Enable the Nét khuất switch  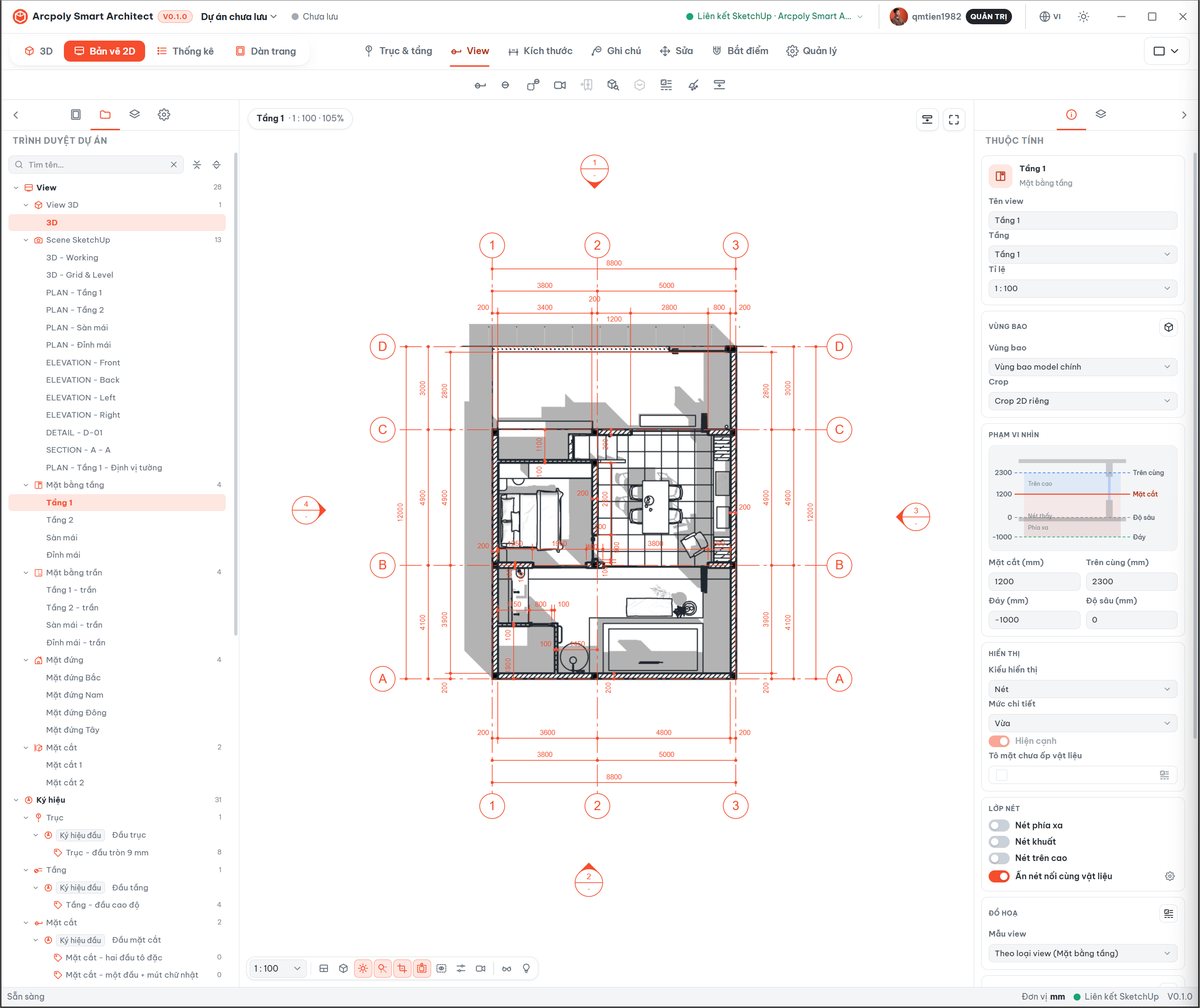pos(999,842)
